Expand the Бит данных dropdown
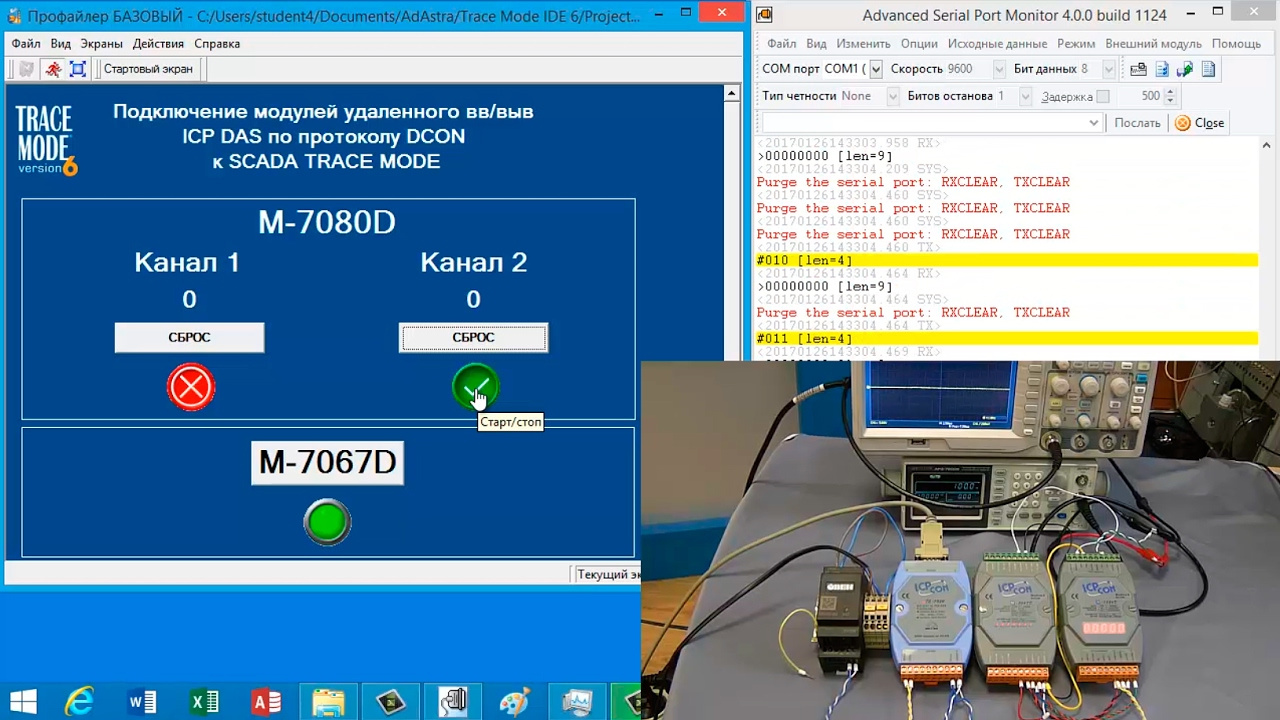Screen dimensions: 1280x720 pos(1108,69)
